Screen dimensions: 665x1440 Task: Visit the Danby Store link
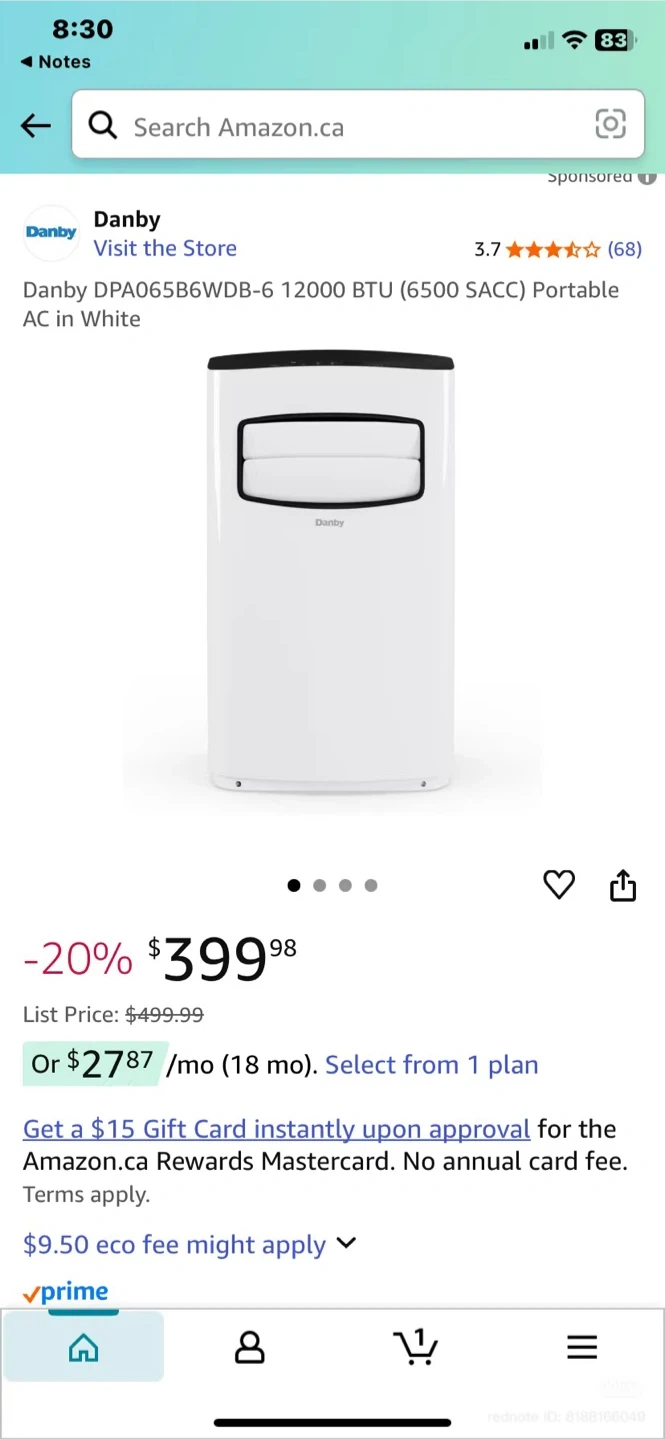tap(165, 248)
